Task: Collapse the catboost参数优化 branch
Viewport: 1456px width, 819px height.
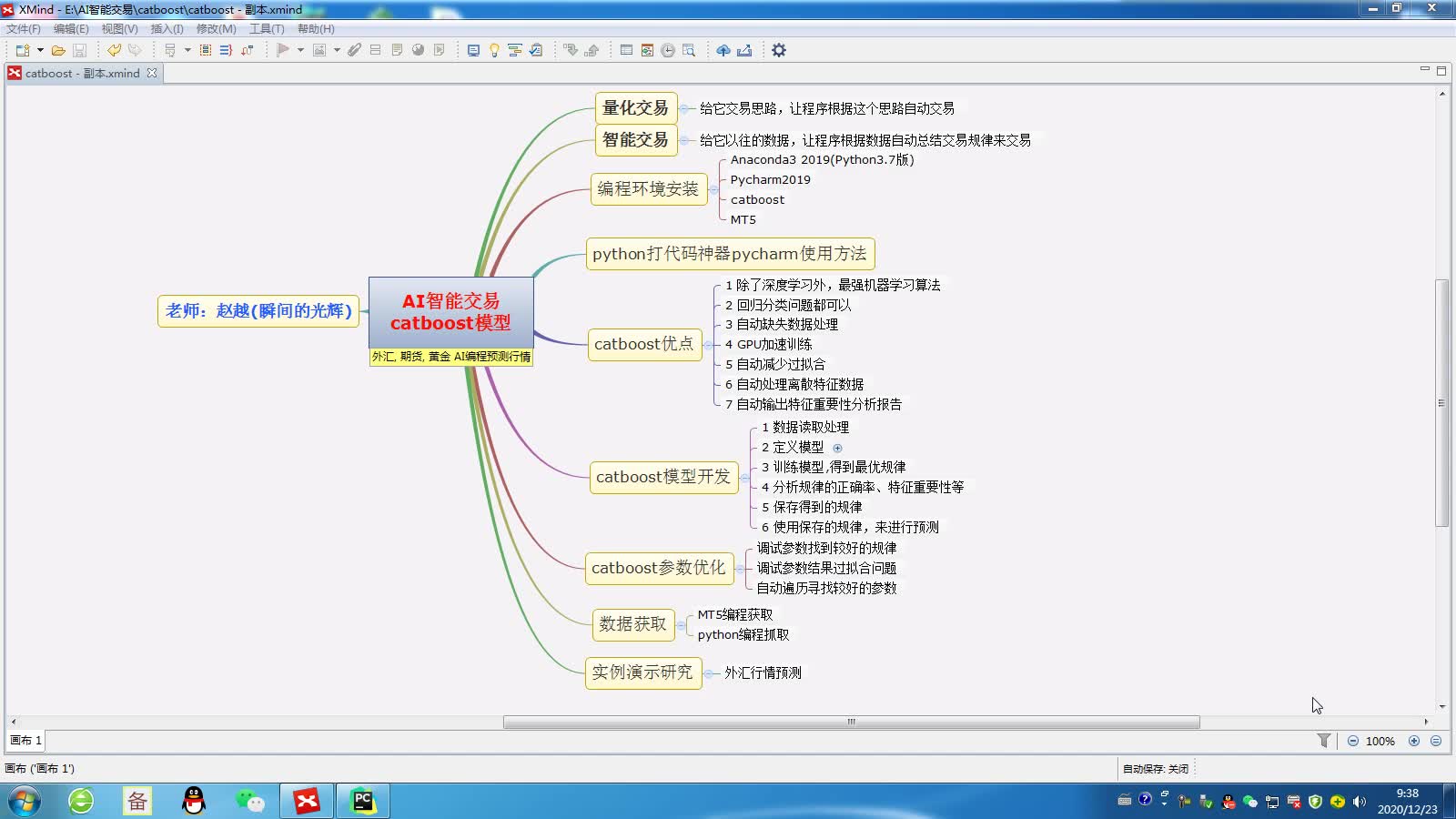Action: [740, 569]
